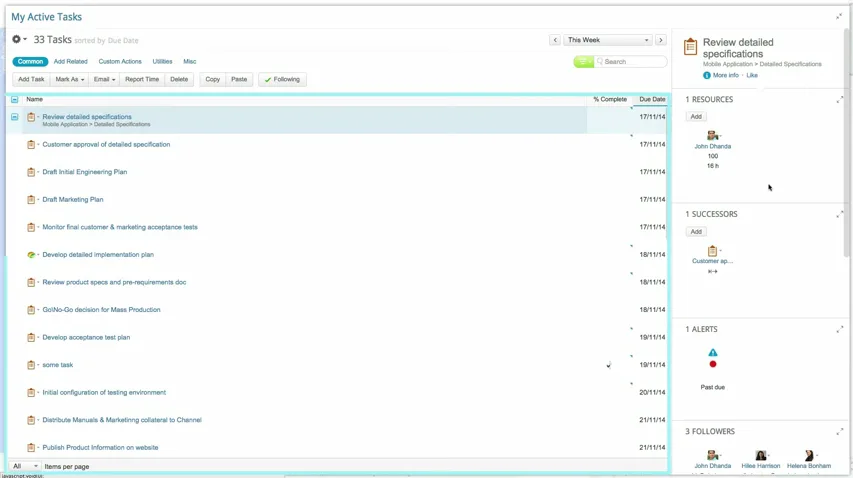Switch to the Misc tab
The image size is (853, 478).
tap(190, 61)
